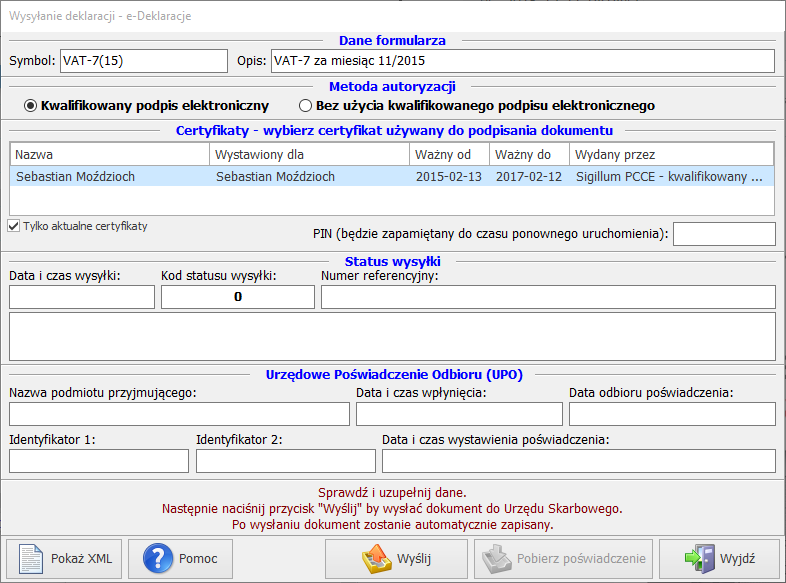Open XML preview with Pokaż XML label
Viewport: 786px width, 583px height.
[81, 559]
